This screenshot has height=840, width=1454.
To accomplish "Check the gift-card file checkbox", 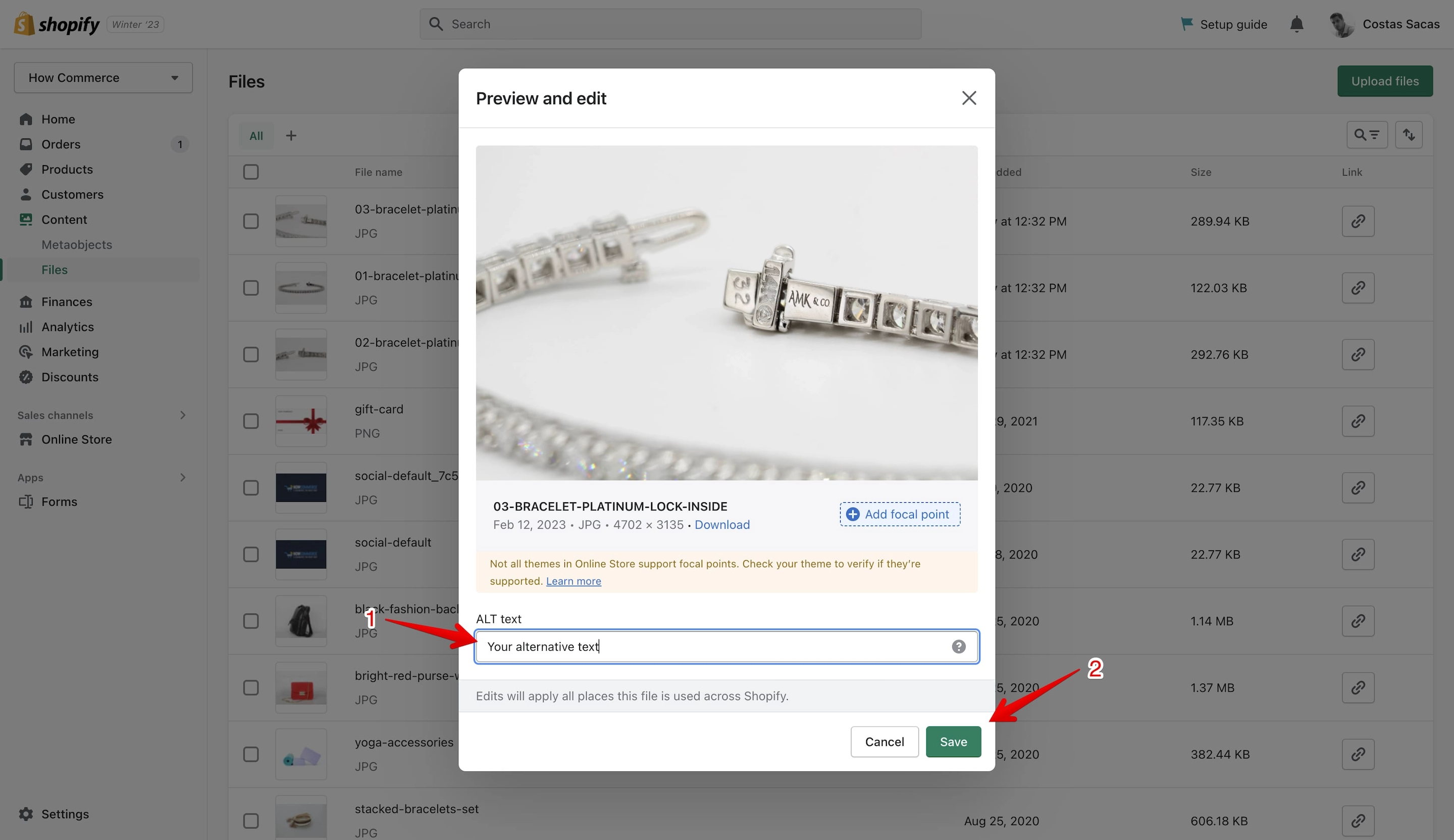I will point(251,421).
